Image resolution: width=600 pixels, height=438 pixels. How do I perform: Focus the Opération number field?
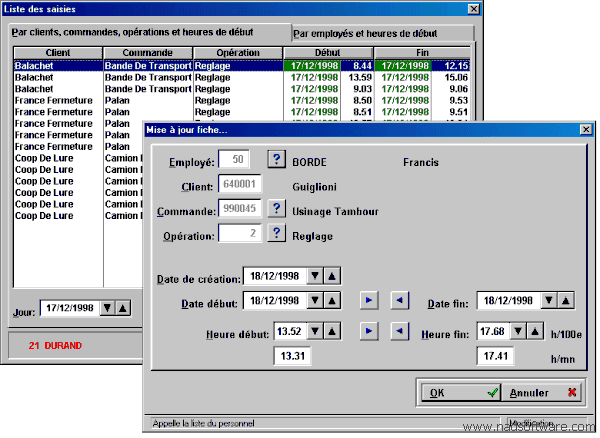240,233
